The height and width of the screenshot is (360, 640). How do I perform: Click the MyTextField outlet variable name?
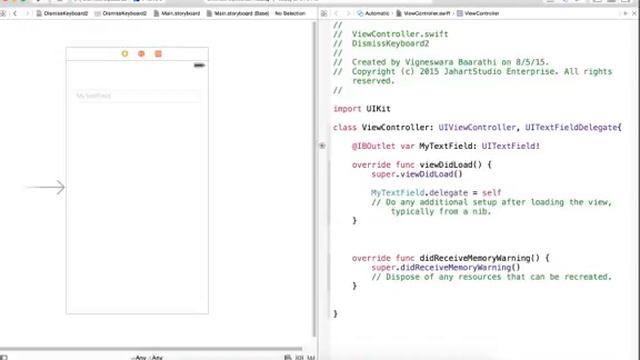[446, 146]
